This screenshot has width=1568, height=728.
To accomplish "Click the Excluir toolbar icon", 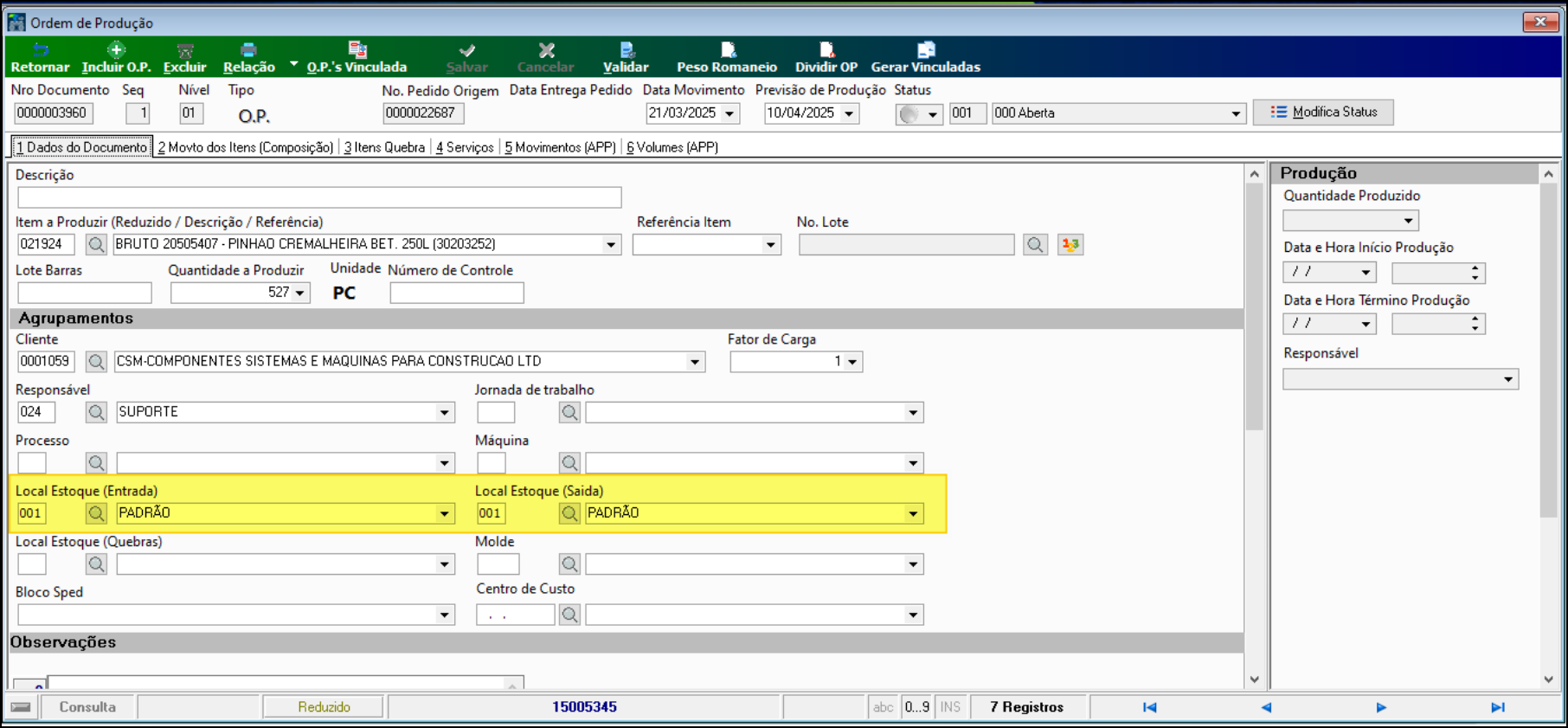I will pos(185,50).
